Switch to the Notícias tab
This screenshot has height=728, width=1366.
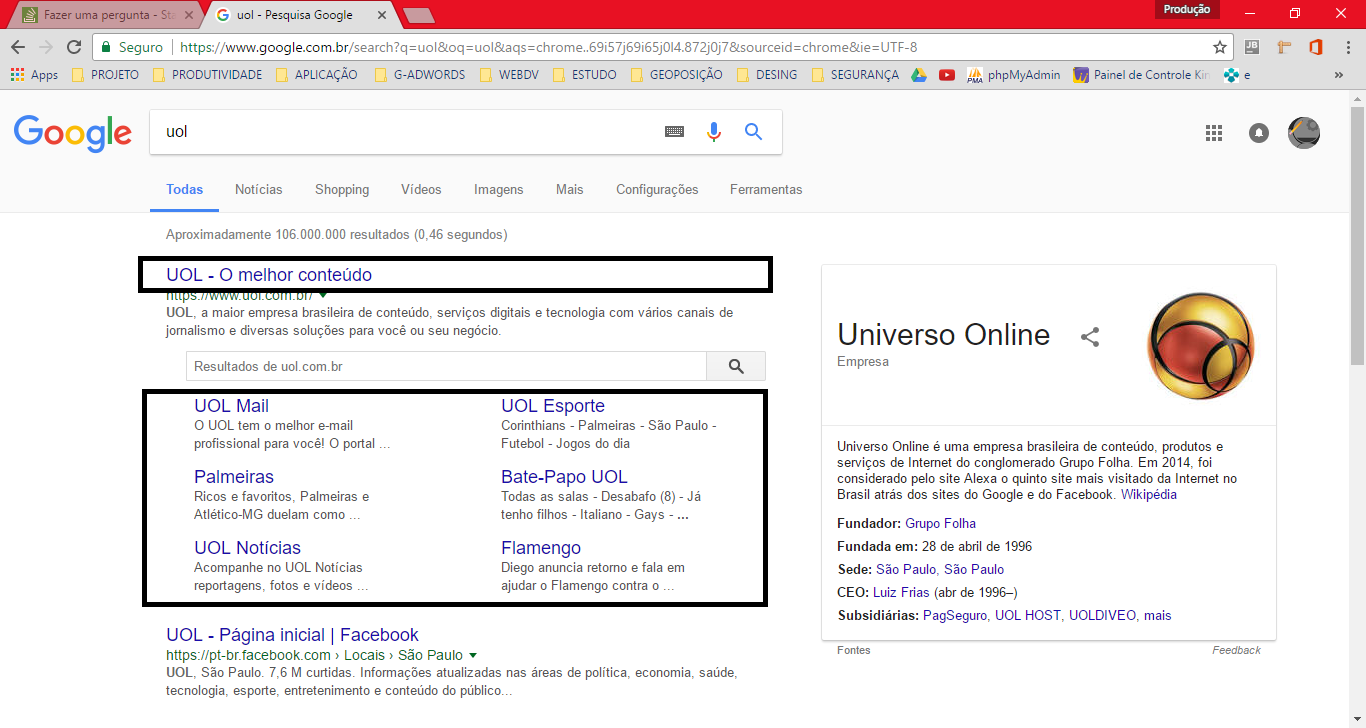pyautogui.click(x=259, y=189)
